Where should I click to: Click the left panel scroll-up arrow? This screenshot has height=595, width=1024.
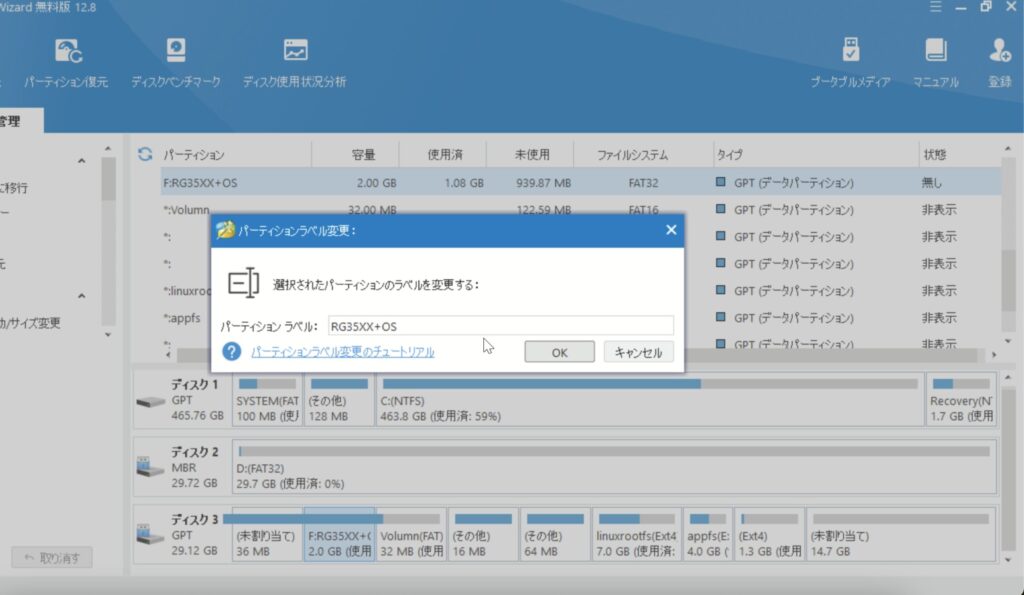[x=108, y=149]
